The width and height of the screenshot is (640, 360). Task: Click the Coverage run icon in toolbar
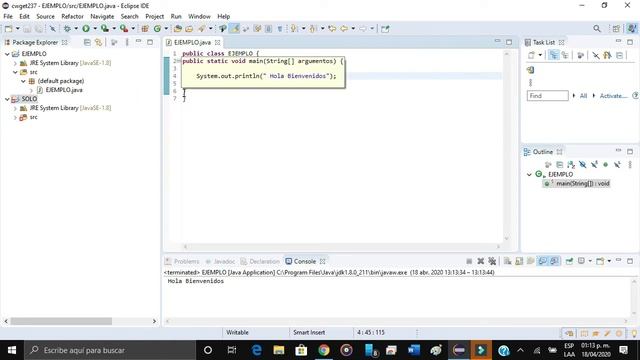tap(105, 29)
